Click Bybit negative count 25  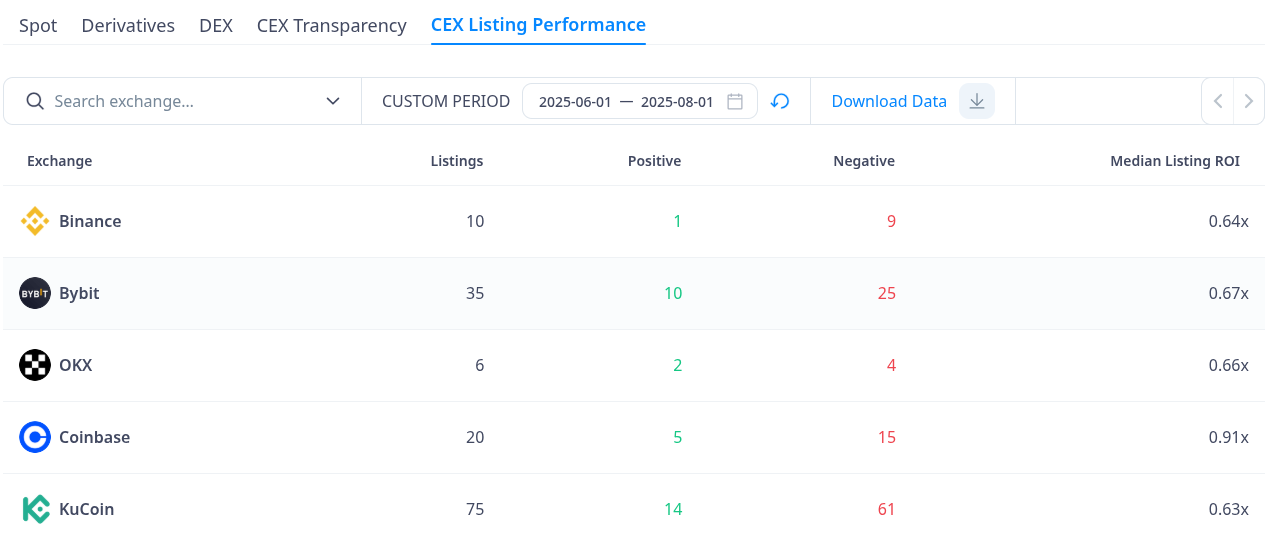(x=887, y=293)
